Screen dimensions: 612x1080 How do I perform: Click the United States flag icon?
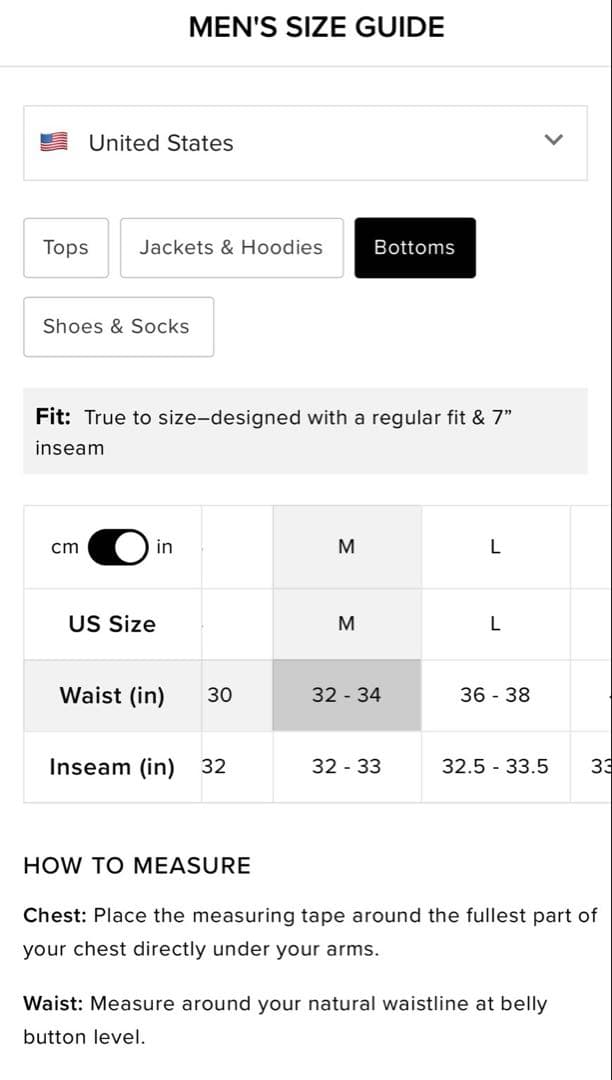point(53,143)
